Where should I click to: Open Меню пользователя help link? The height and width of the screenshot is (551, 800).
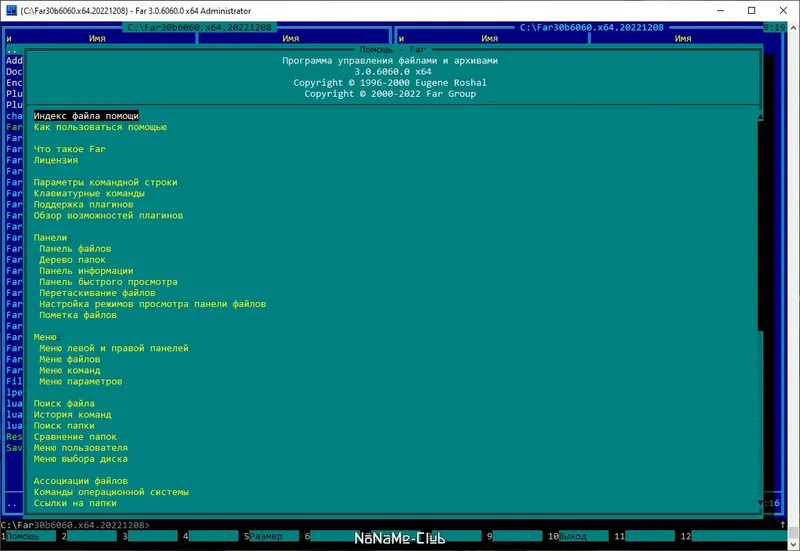click(x=81, y=448)
